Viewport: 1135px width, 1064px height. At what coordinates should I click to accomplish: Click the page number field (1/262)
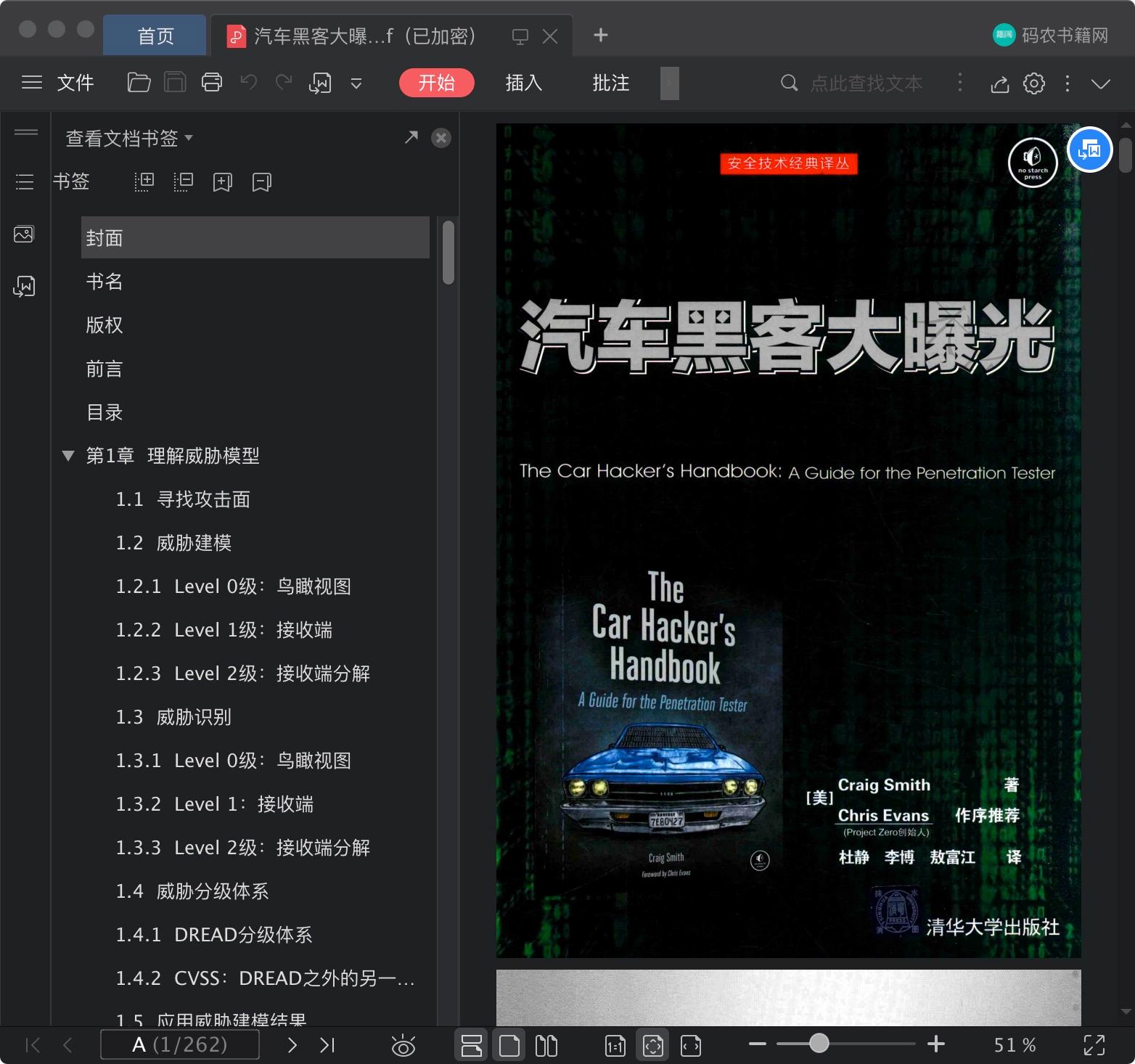point(180,1045)
